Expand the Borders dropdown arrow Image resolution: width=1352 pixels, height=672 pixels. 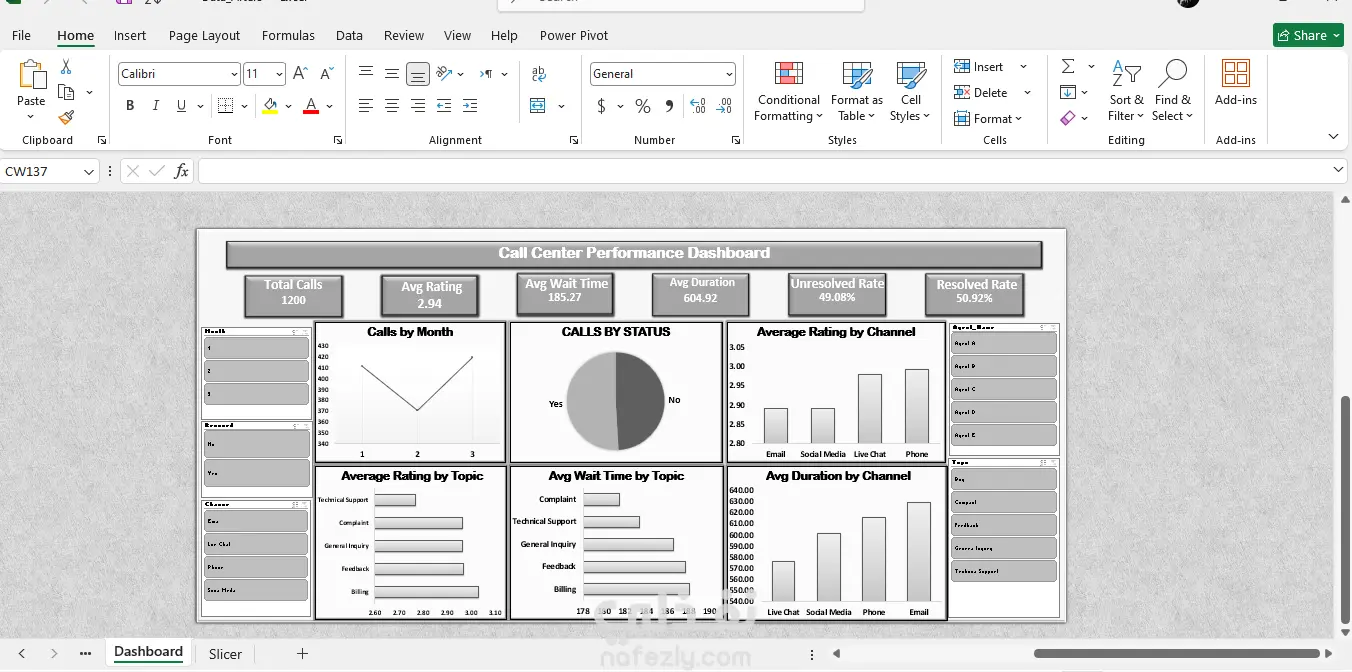pos(245,106)
